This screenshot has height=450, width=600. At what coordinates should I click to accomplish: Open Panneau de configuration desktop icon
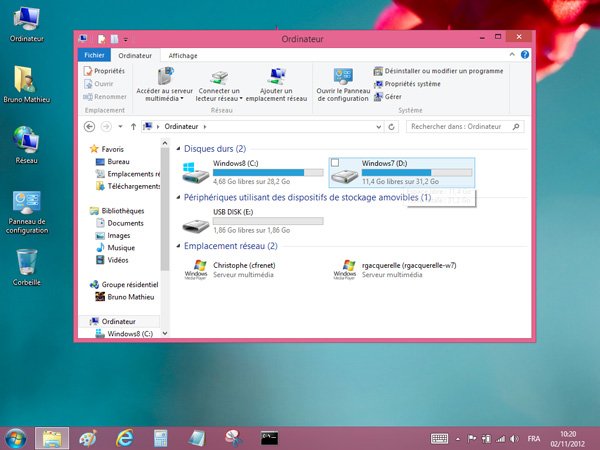coord(27,213)
